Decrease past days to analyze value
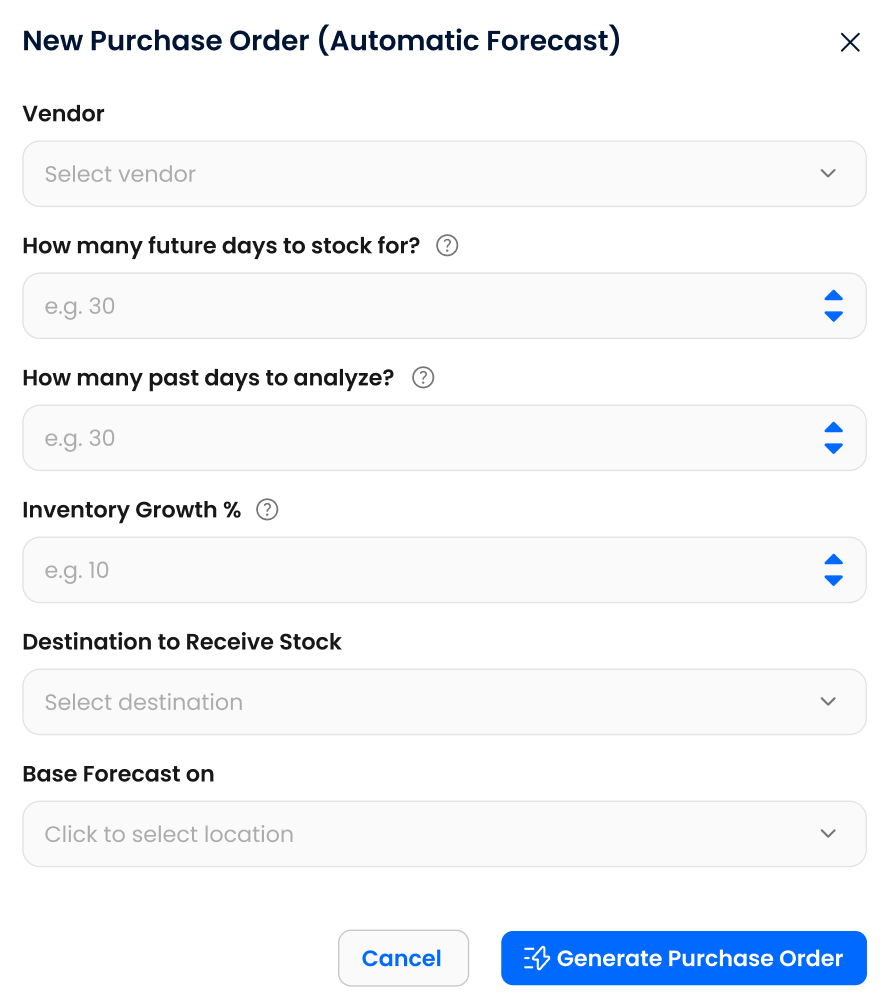 point(834,448)
